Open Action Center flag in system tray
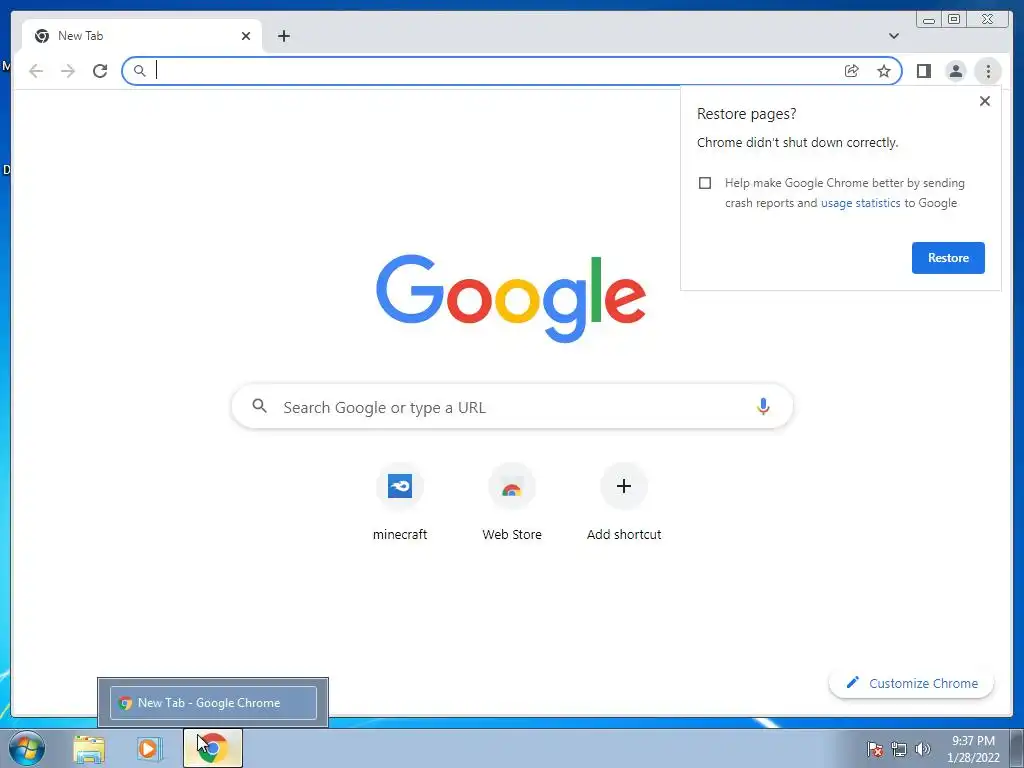 click(x=875, y=749)
